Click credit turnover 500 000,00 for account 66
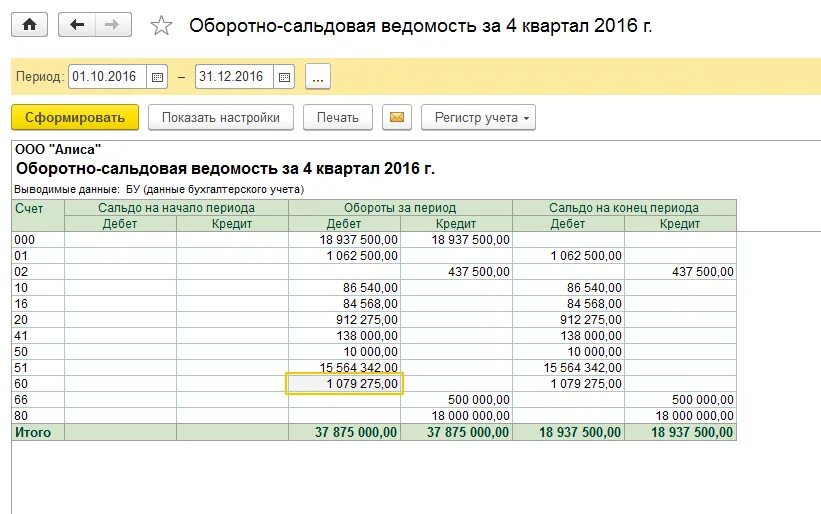The height and width of the screenshot is (514, 821). tap(456, 399)
